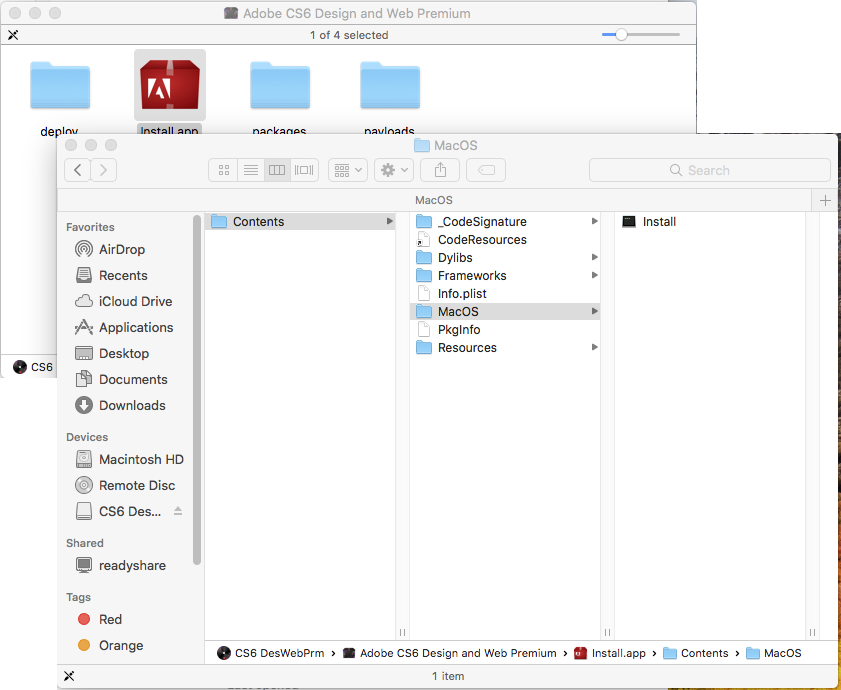Adjust the icon size slider in Adobe window
841x690 pixels.
click(621, 35)
